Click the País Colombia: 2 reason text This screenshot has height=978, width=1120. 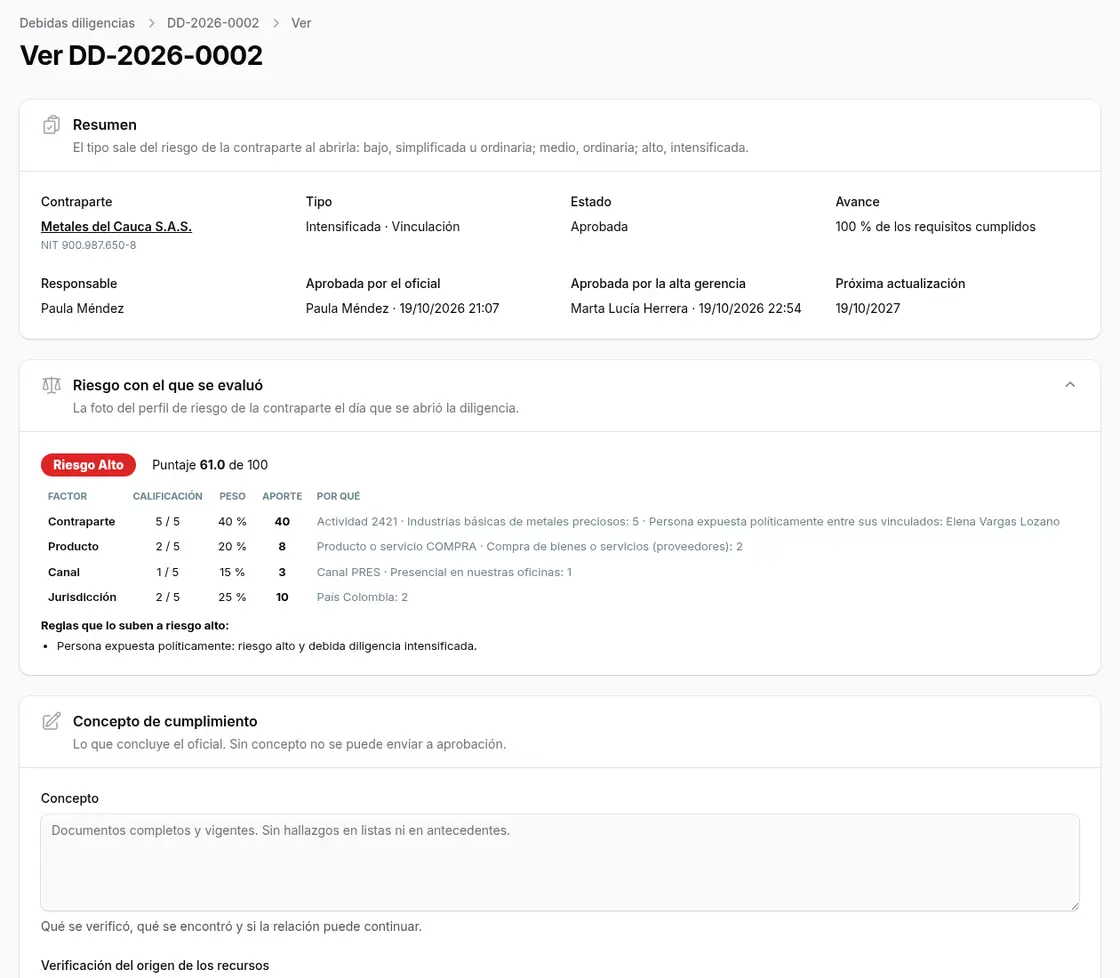coord(362,597)
